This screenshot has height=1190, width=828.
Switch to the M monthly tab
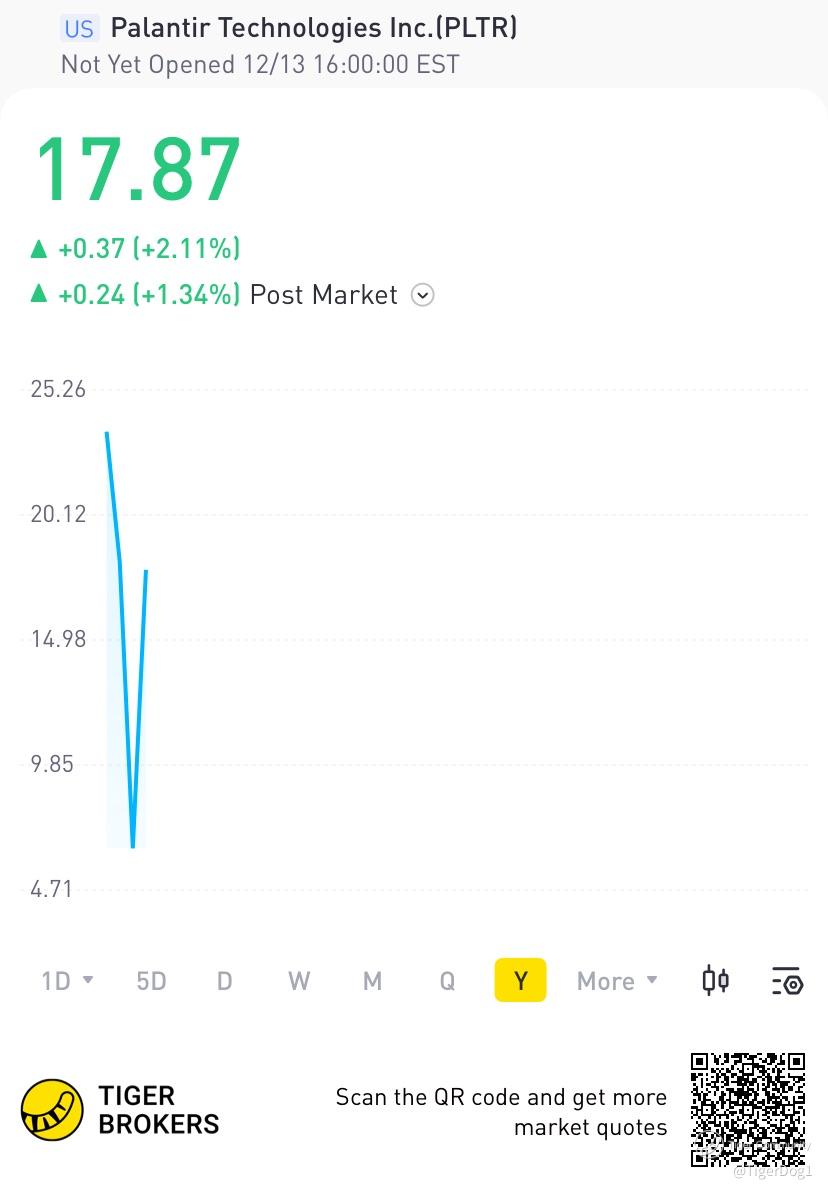click(x=372, y=981)
